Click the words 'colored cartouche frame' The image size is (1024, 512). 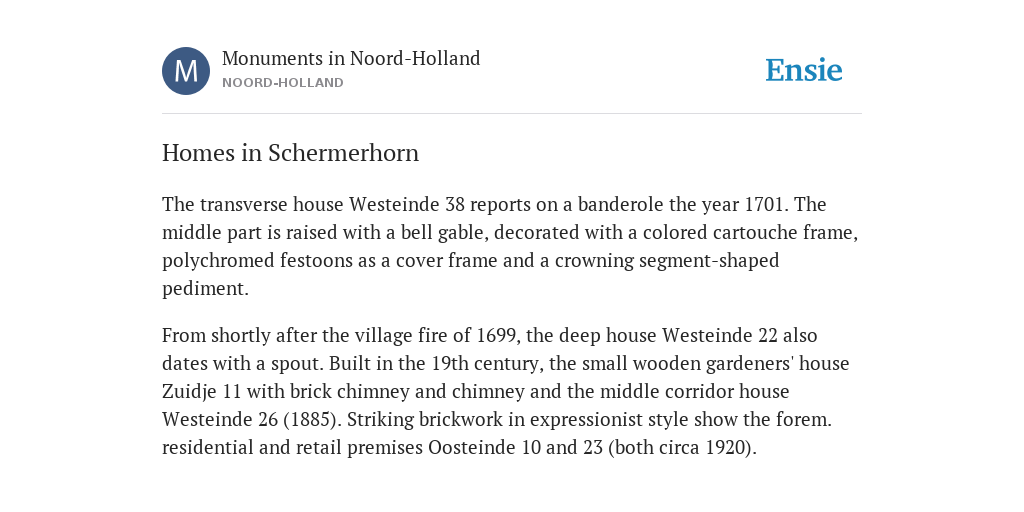748,232
